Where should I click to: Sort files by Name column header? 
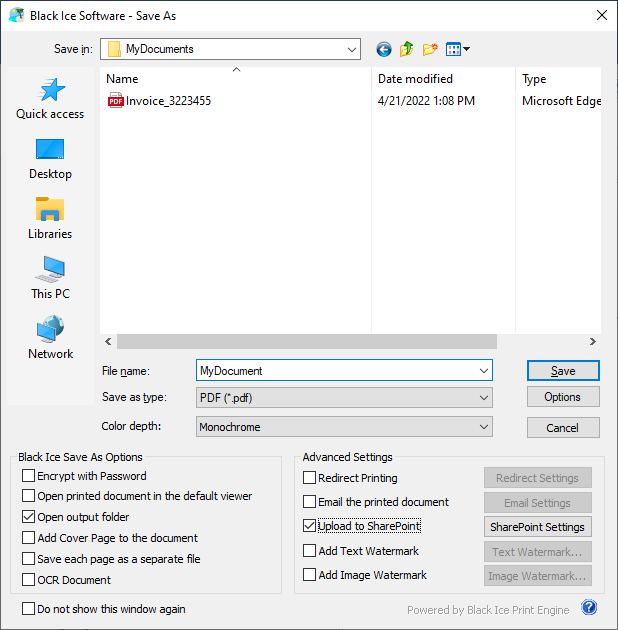[x=122, y=79]
